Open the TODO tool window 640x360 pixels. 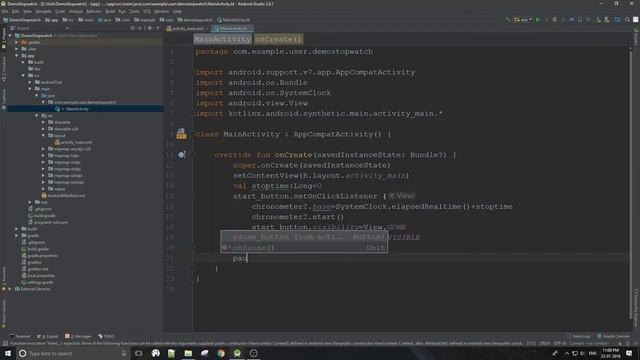(106, 336)
